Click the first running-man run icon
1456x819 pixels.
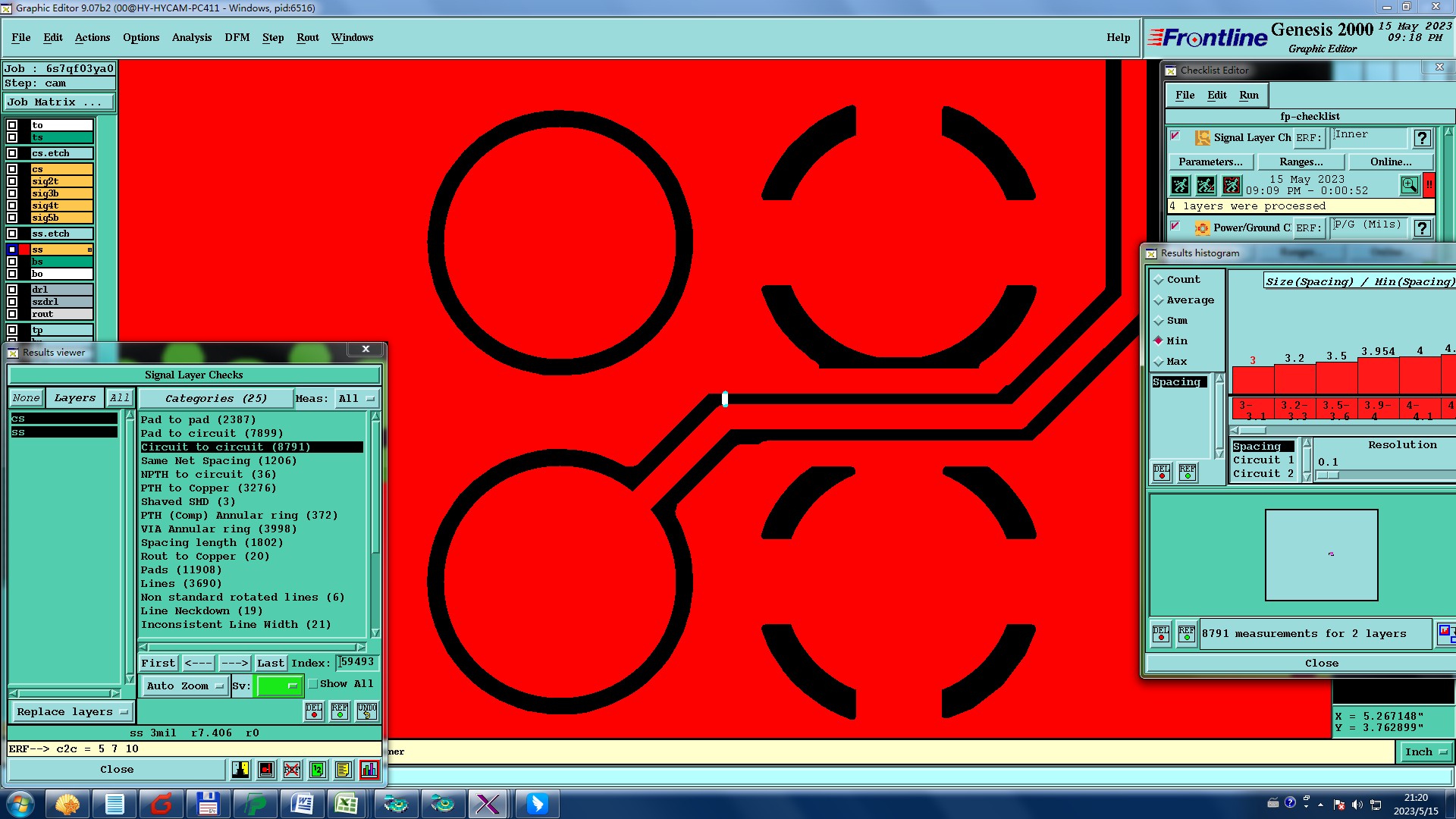pos(1180,185)
